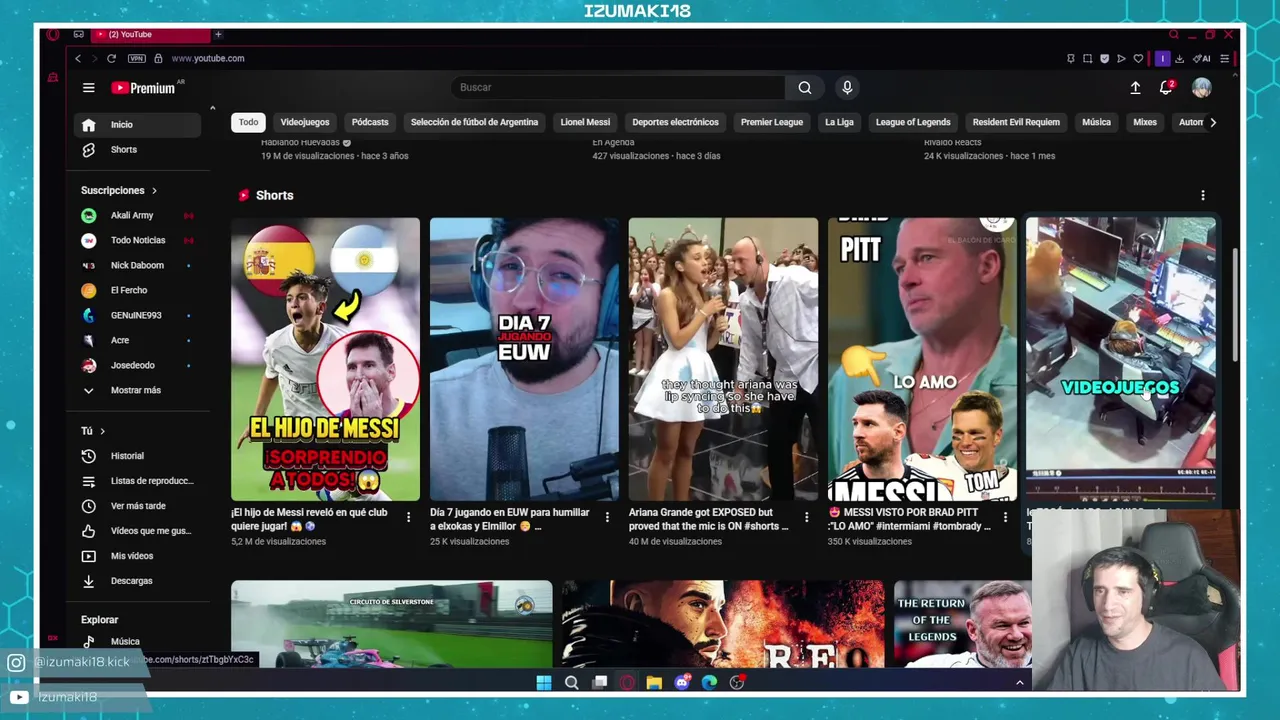Click the heart bookmark icon in address bar

[x=1138, y=58]
